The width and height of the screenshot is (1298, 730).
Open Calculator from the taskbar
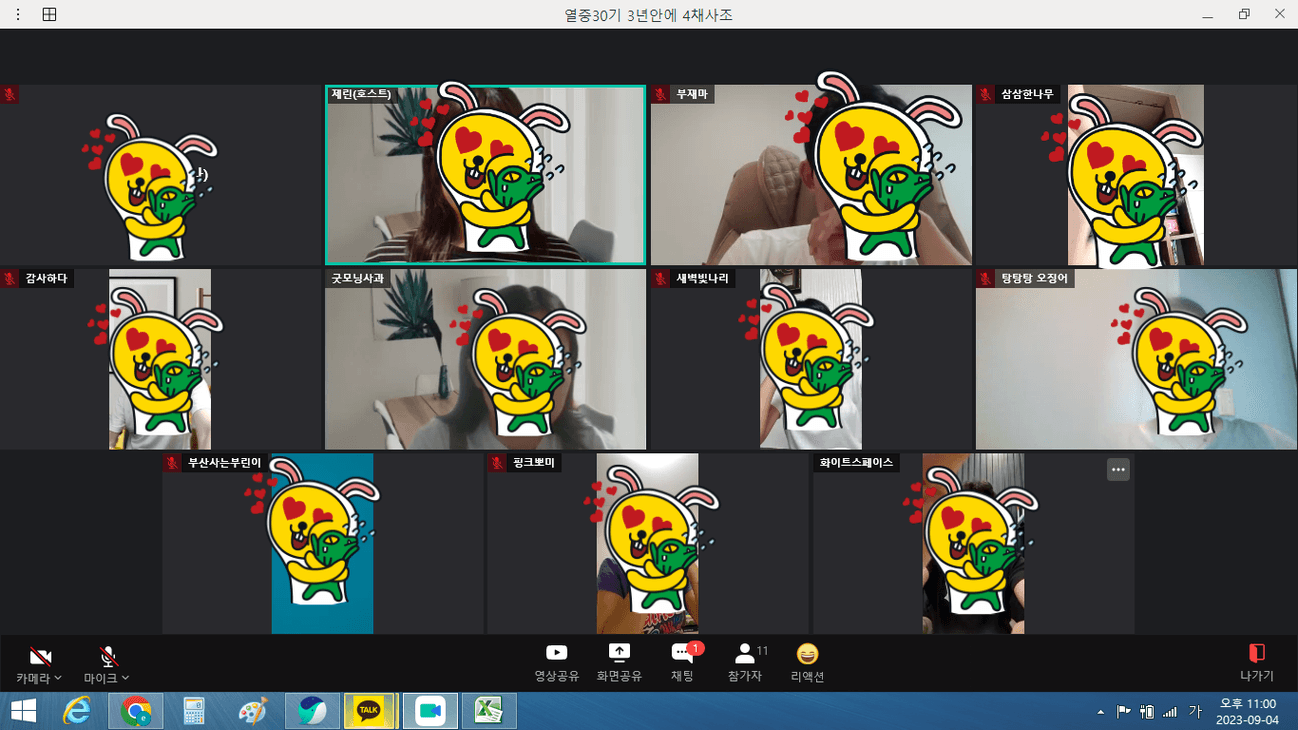pos(194,711)
